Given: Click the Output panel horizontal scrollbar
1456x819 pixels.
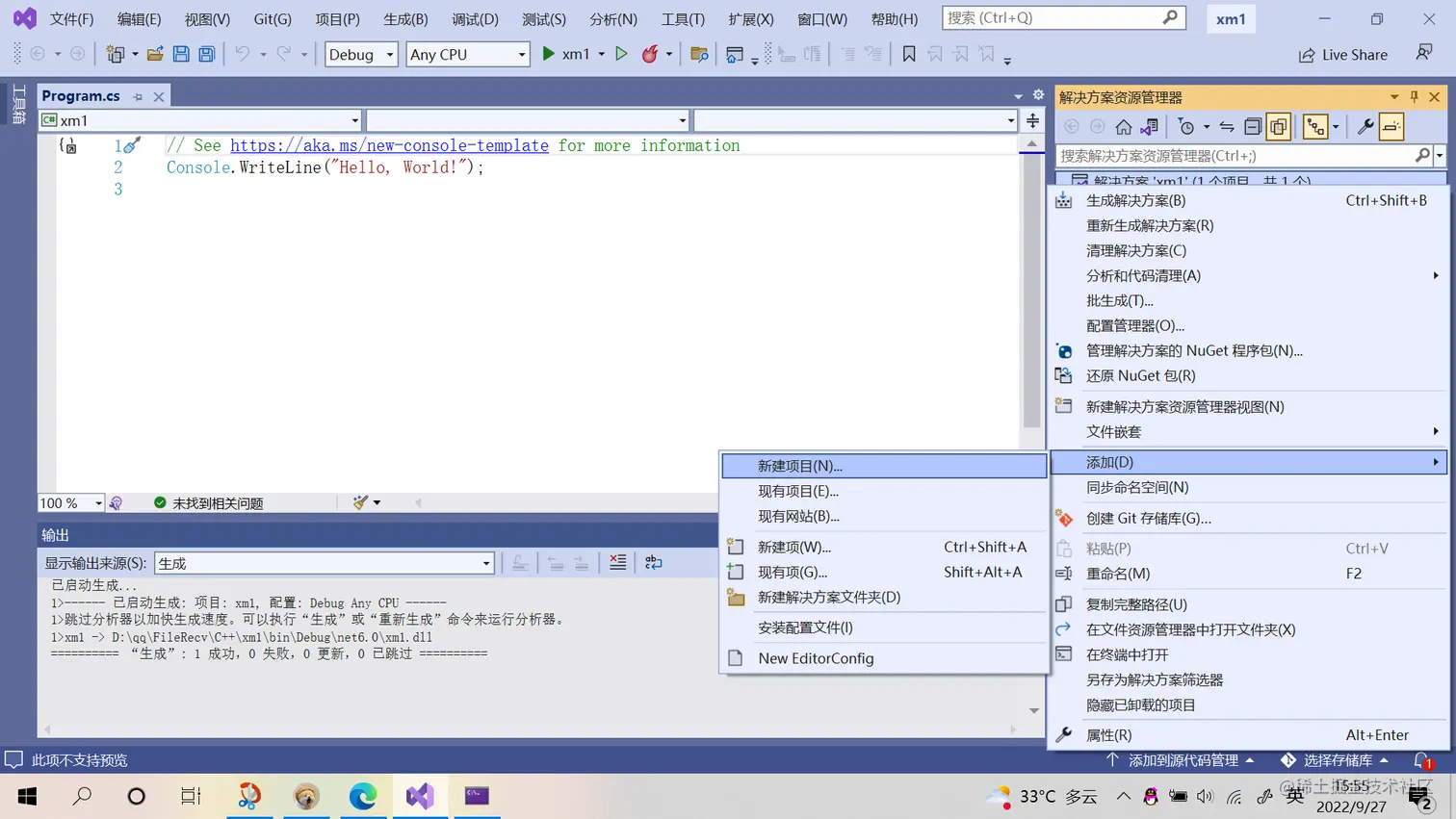Looking at the screenshot, I should pos(530,729).
